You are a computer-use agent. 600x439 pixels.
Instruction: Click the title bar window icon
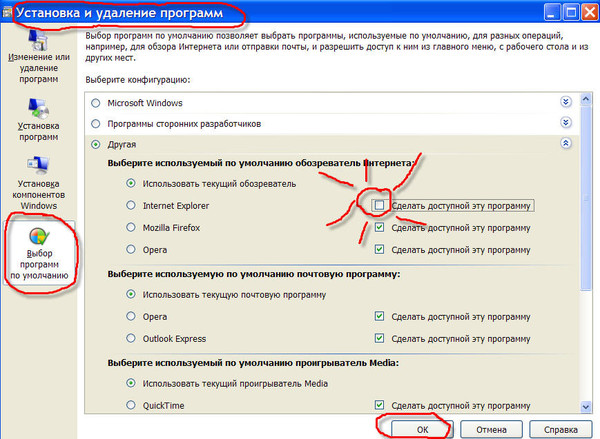[x=6, y=13]
